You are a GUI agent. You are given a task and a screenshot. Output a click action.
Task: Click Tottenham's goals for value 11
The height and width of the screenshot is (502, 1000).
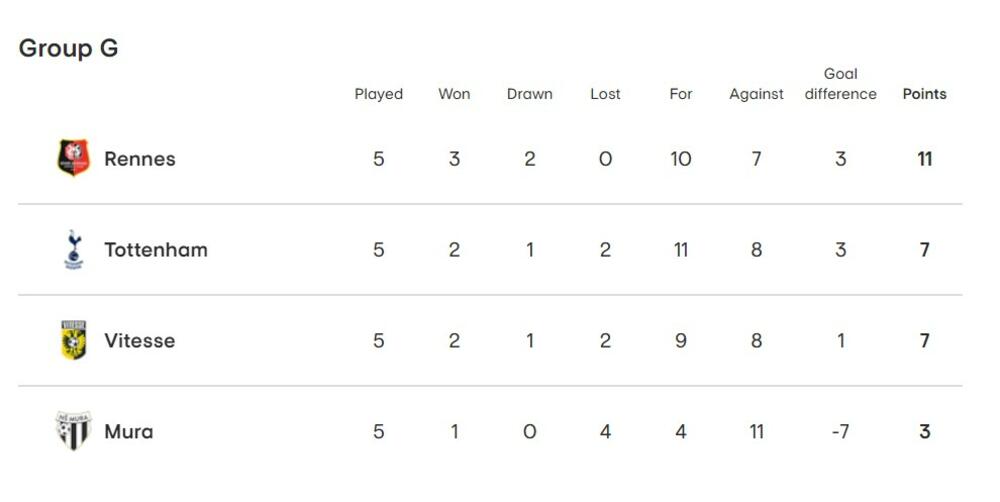pyautogui.click(x=681, y=250)
